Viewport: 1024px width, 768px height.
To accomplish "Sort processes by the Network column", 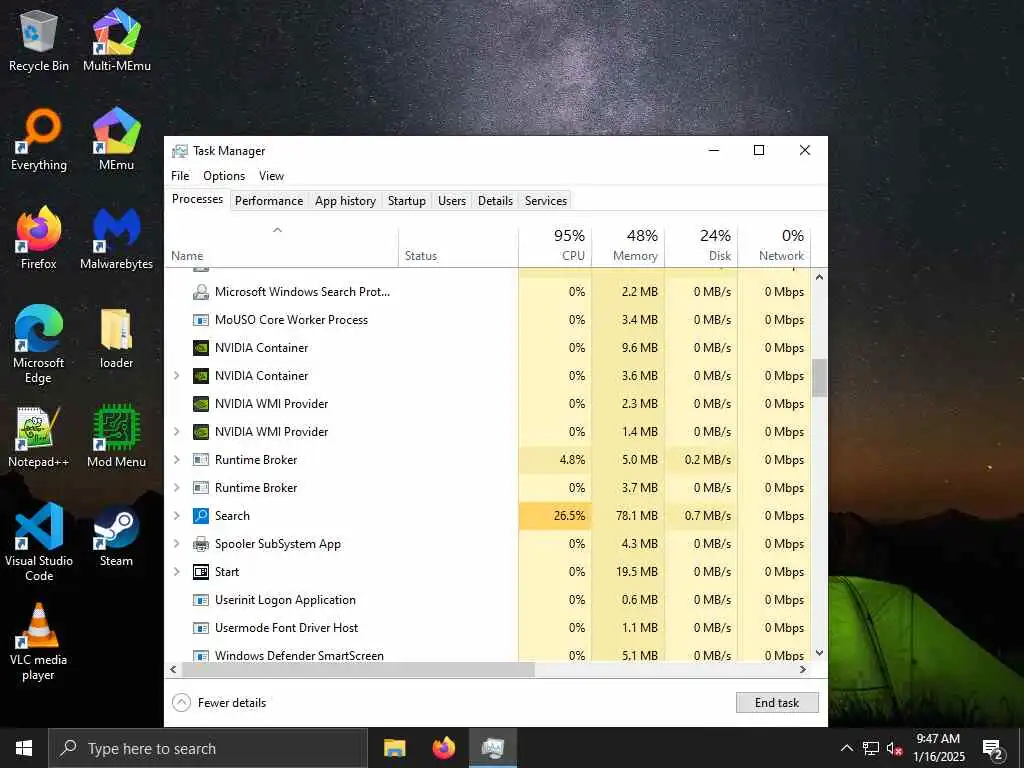I will point(775,246).
